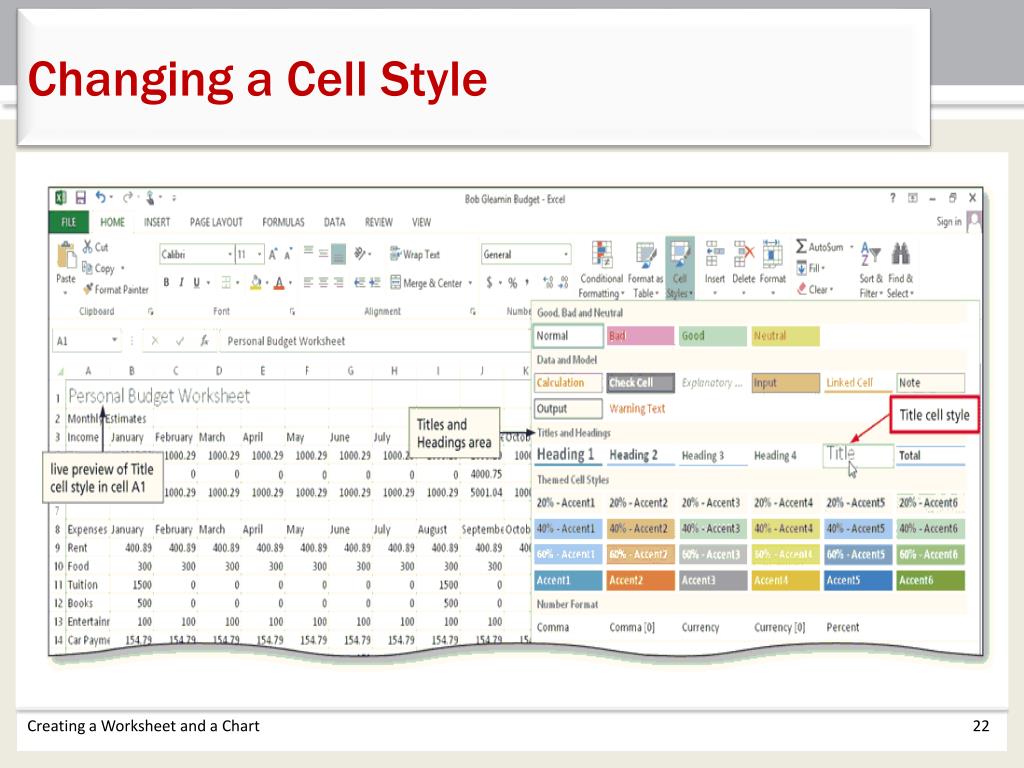Activate Format Painter
Screen dimensions: 1024x768
(x=116, y=289)
